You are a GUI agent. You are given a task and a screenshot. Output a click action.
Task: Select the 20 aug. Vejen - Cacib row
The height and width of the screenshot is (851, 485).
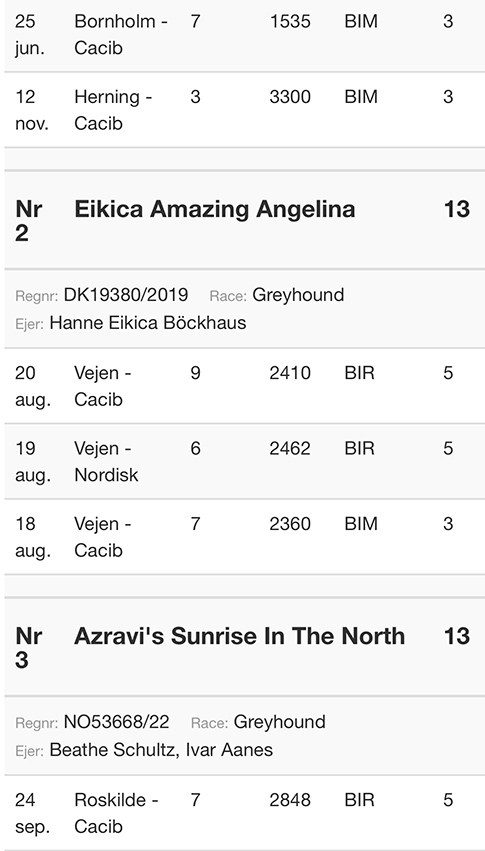pyautogui.click(x=242, y=386)
